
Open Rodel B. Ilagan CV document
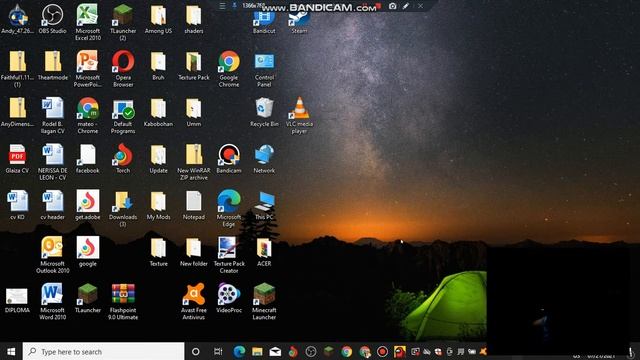(x=53, y=116)
